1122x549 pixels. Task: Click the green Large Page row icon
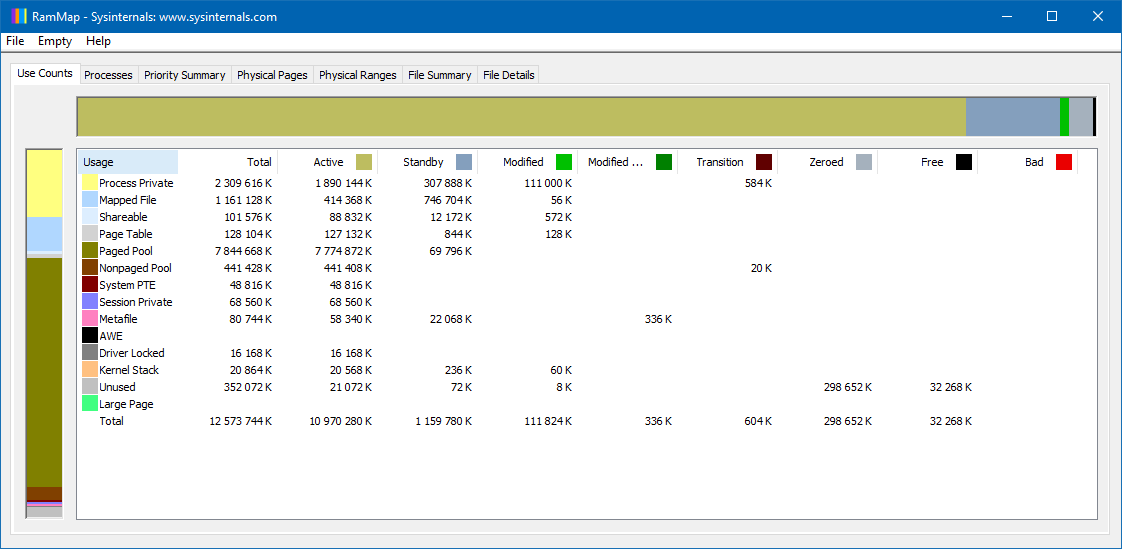(x=90, y=404)
